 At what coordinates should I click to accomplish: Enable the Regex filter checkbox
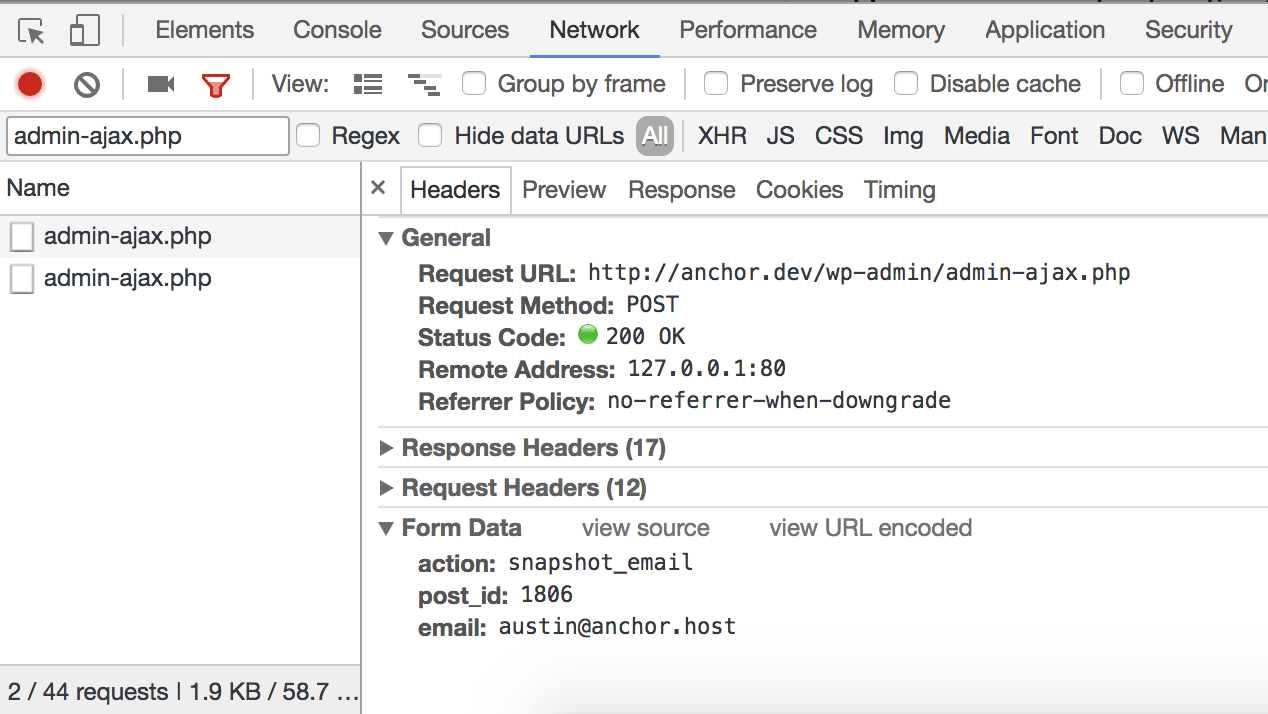coord(309,135)
